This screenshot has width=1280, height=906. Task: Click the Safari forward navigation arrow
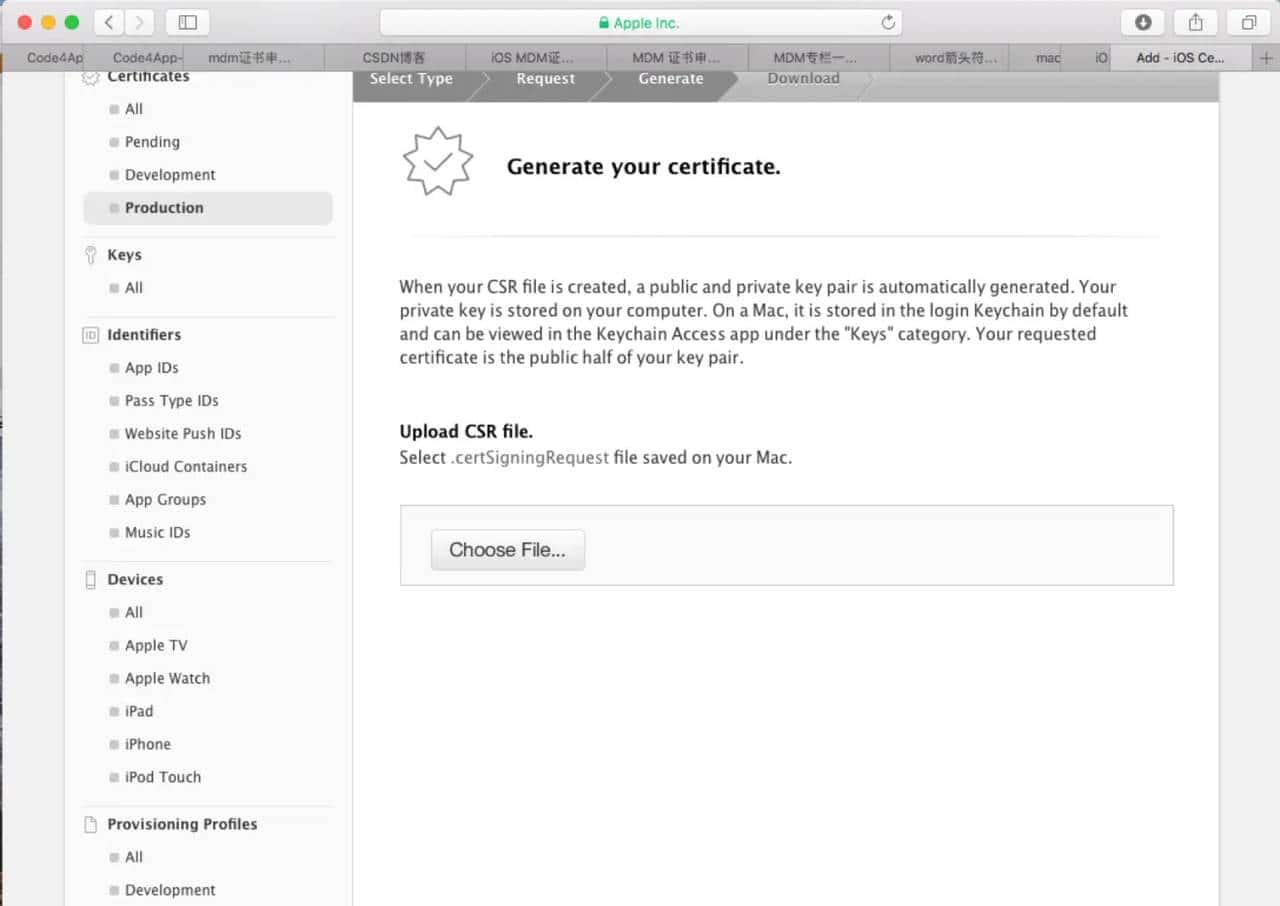pyautogui.click(x=139, y=22)
